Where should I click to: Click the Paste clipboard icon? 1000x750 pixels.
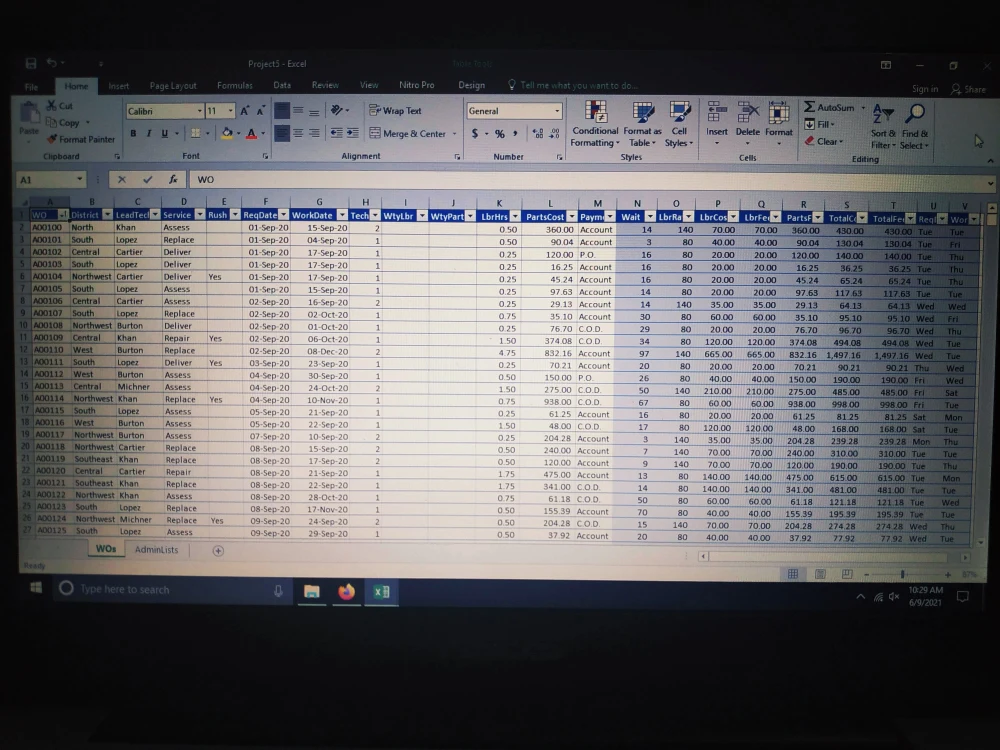pos(29,113)
